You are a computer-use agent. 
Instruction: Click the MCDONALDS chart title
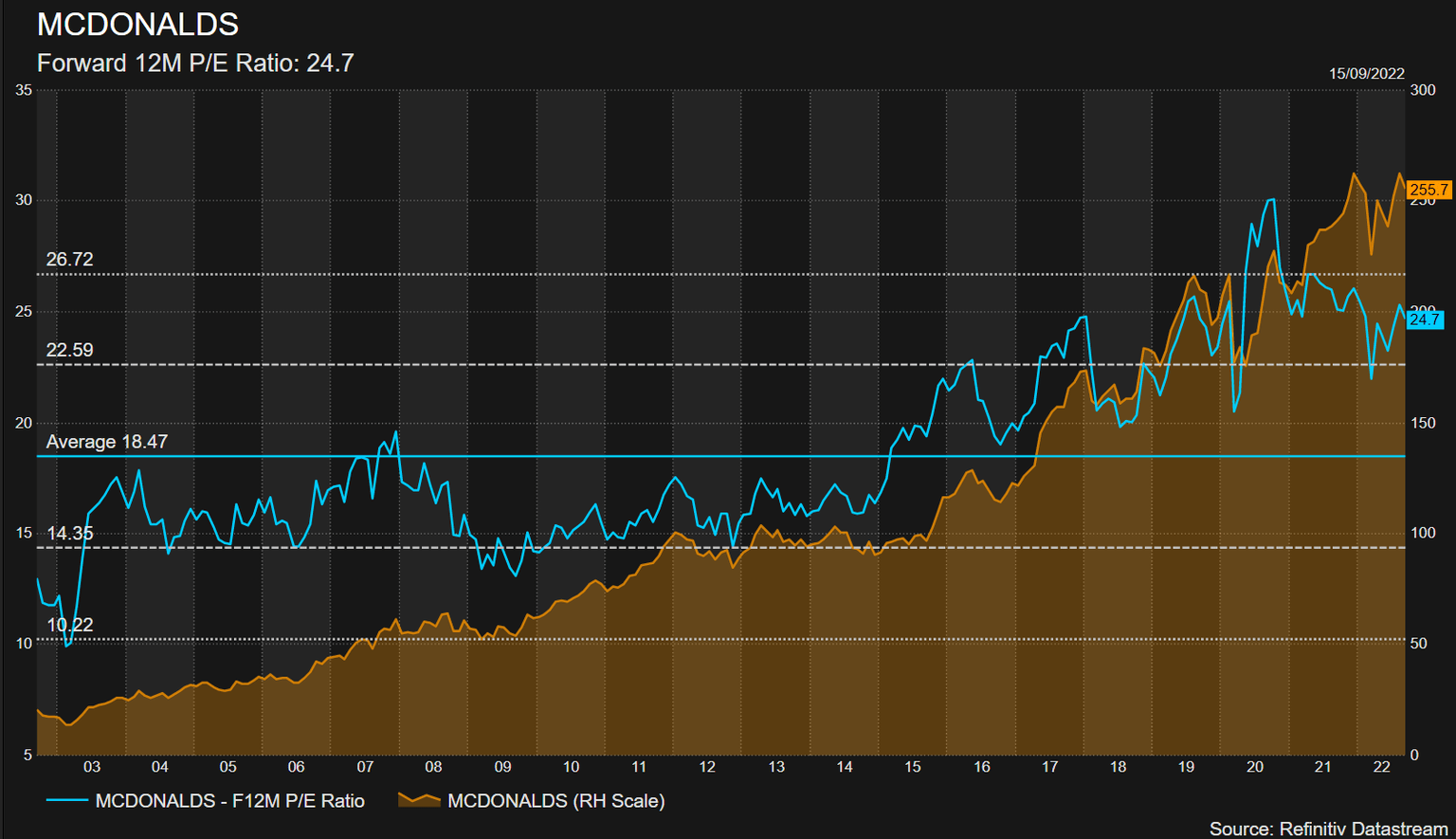(x=137, y=25)
